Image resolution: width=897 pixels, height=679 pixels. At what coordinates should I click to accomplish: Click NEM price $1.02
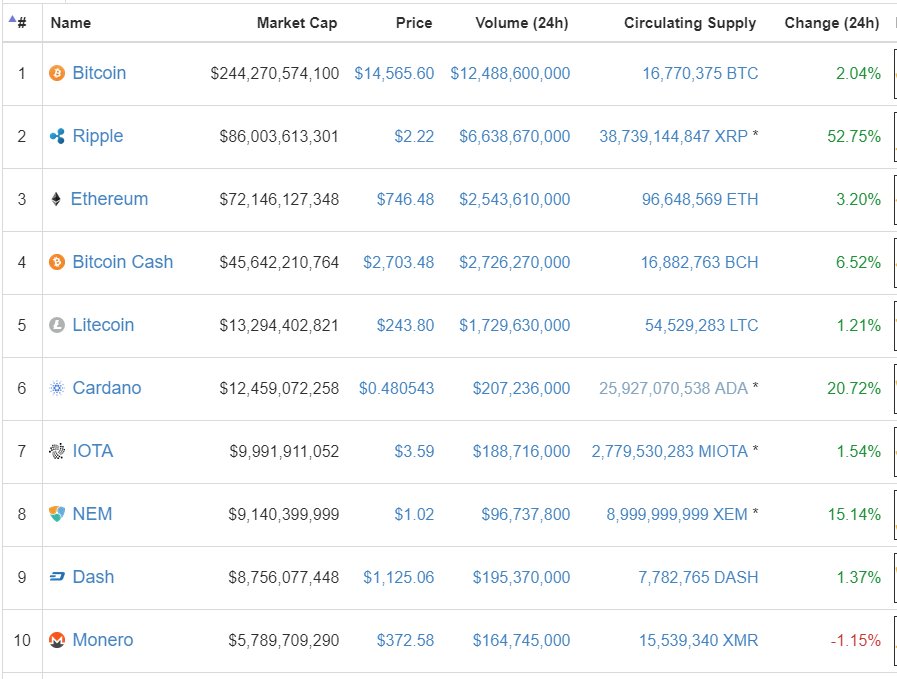click(414, 514)
